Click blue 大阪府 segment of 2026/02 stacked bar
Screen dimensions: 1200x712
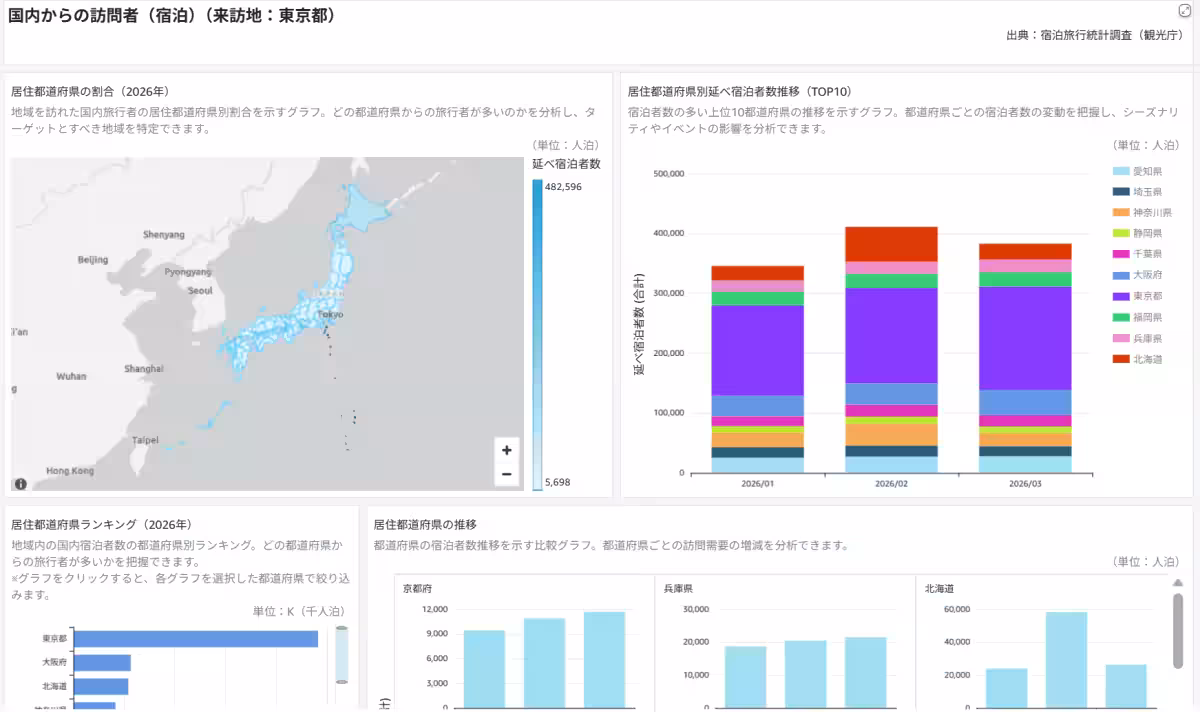click(x=892, y=394)
